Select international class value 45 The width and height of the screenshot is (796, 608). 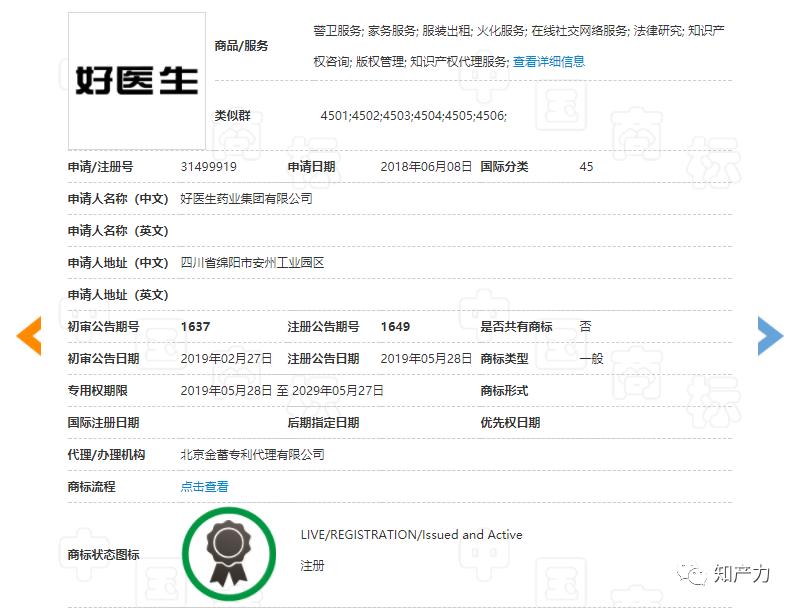pos(586,167)
